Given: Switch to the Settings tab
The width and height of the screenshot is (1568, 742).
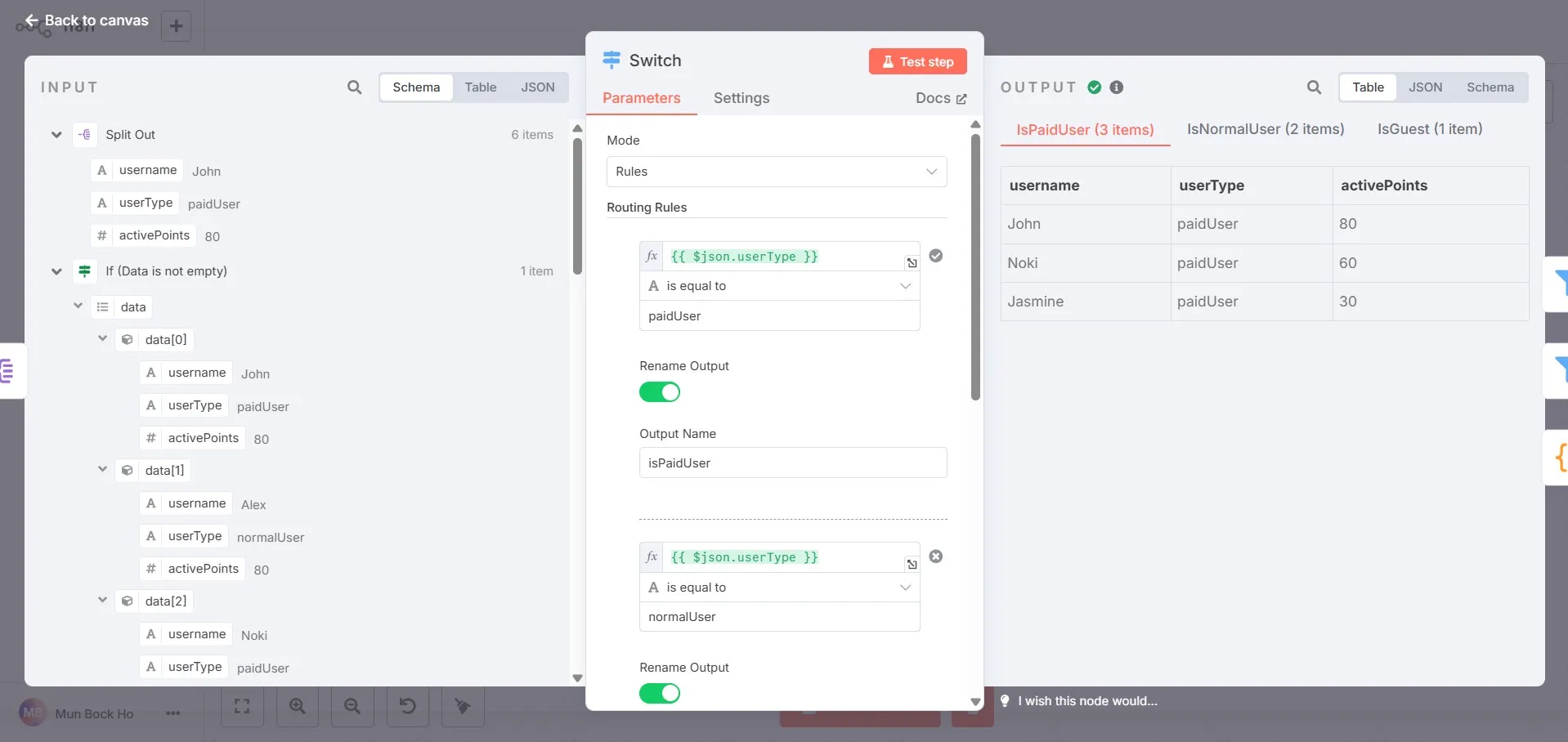Looking at the screenshot, I should coord(741,98).
